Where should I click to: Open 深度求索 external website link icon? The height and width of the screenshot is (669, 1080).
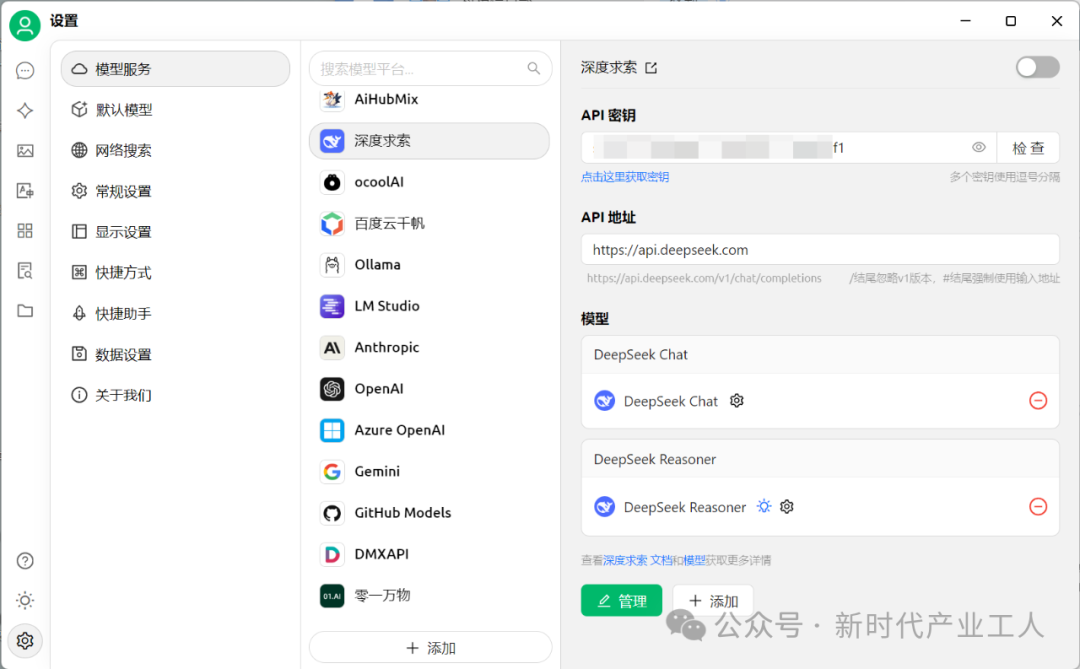pos(651,68)
